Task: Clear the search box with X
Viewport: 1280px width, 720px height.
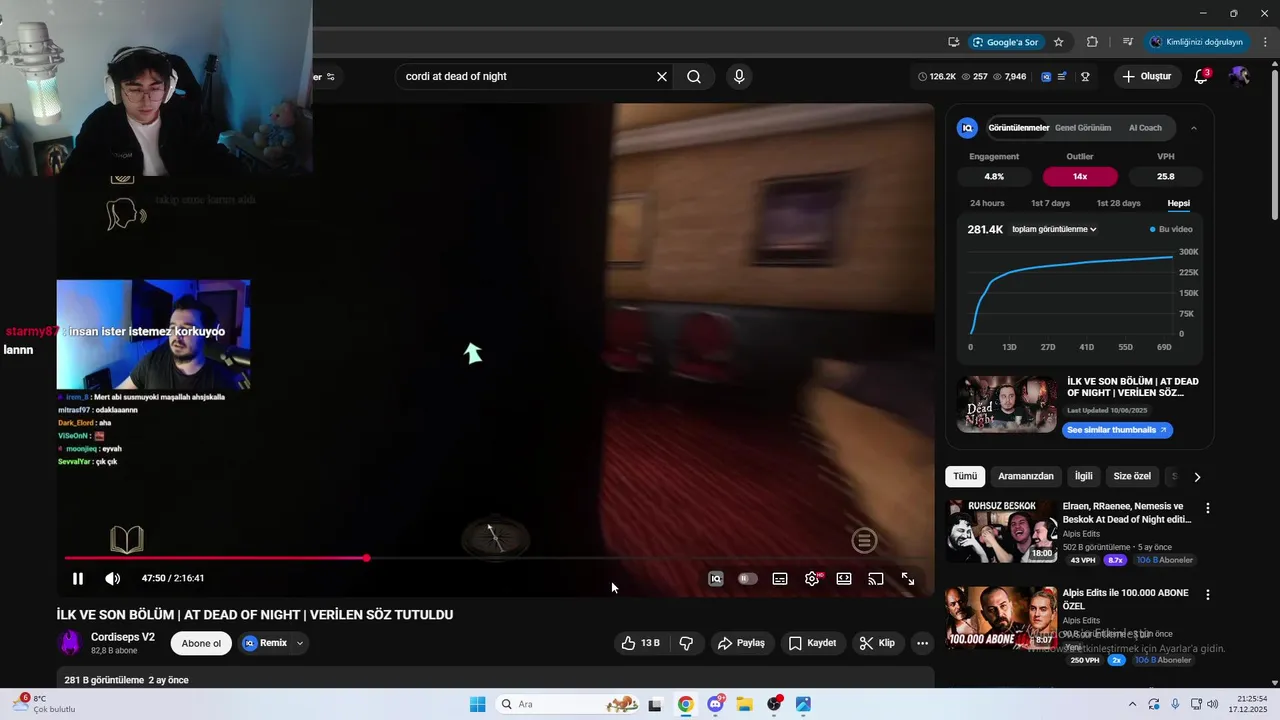Action: pos(662,77)
